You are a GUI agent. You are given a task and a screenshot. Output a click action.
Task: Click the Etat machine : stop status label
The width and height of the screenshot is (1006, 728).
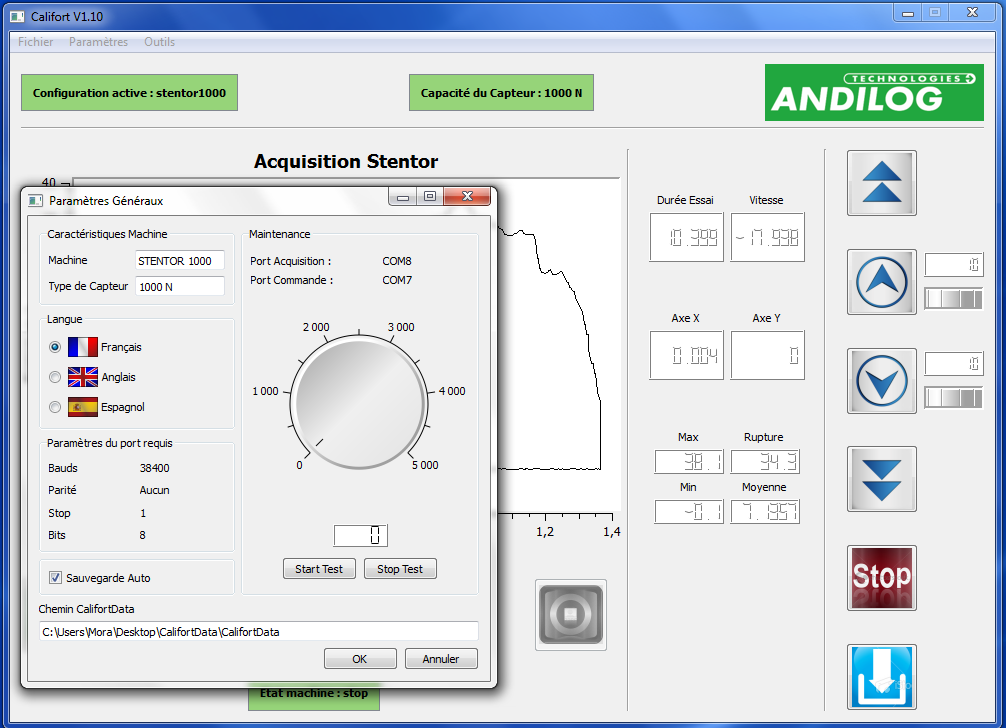314,695
